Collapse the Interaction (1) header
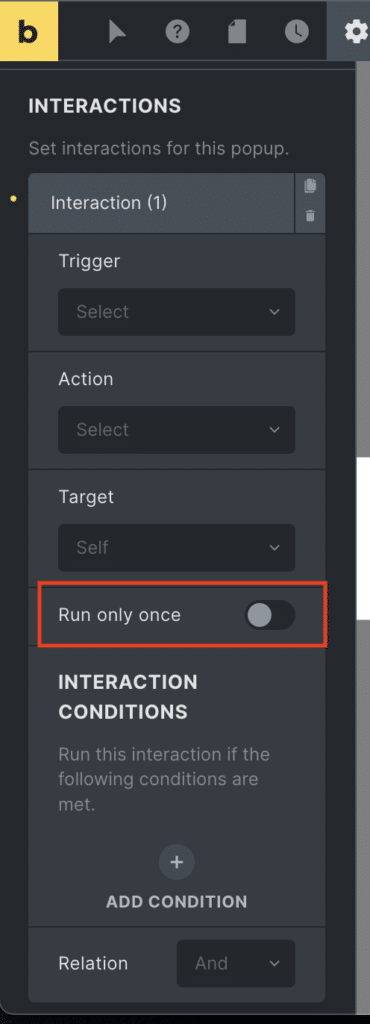This screenshot has width=370, height=1024. 161,203
